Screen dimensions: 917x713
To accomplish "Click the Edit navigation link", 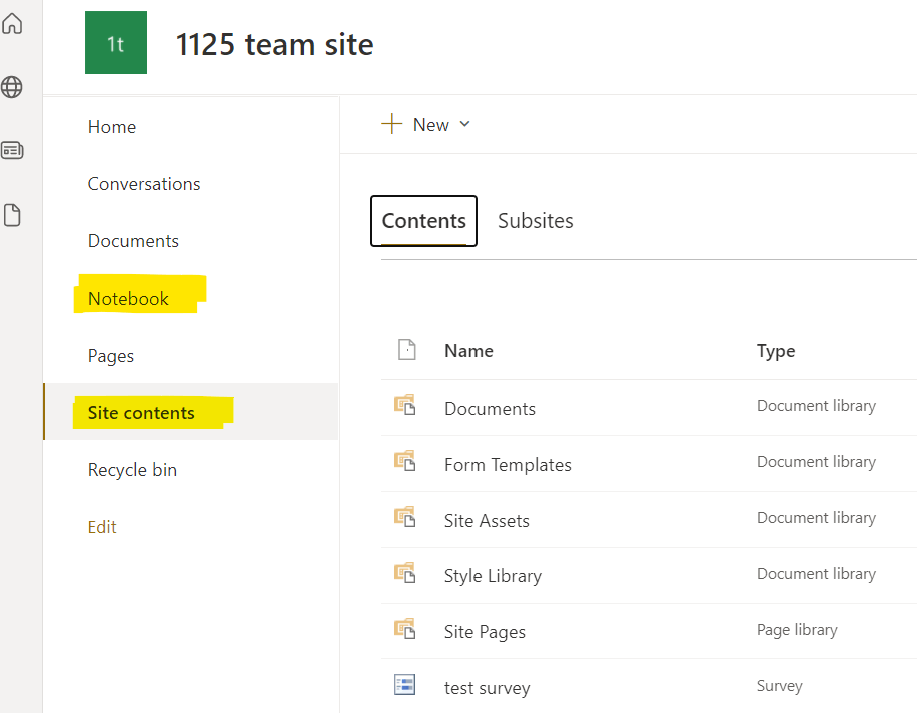I will 102,527.
